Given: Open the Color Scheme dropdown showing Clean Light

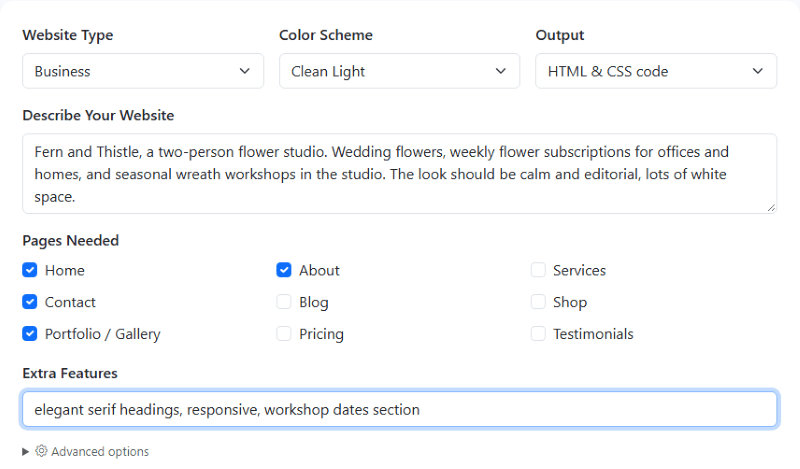Looking at the screenshot, I should (399, 71).
